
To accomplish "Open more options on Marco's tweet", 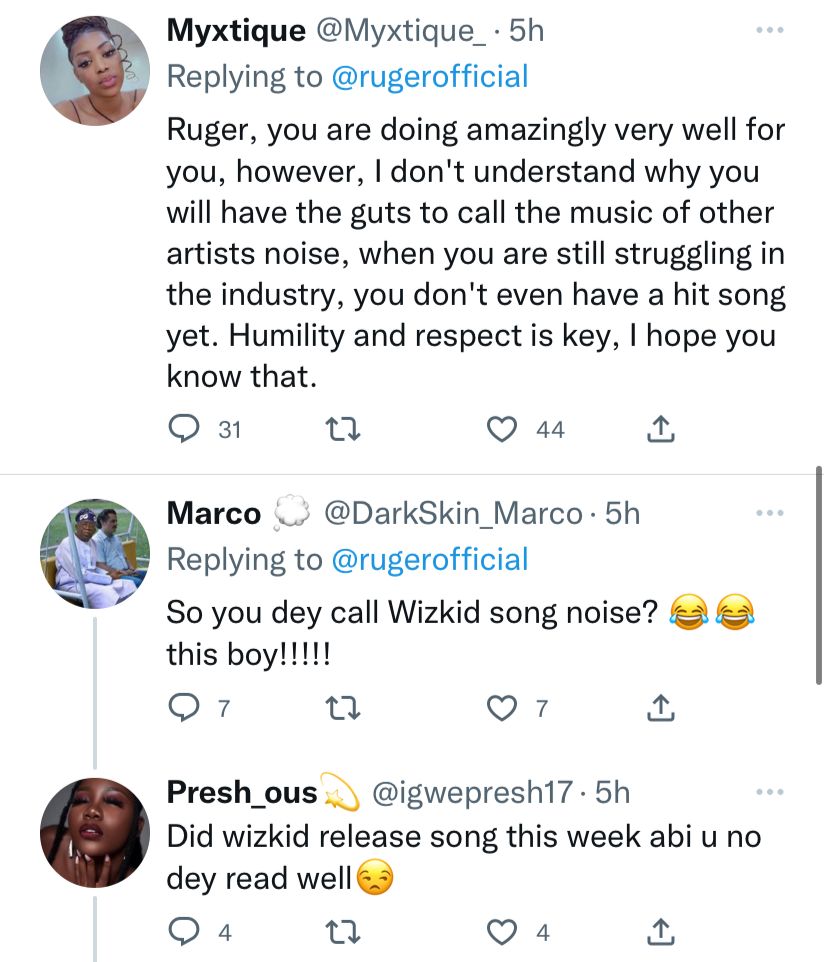I will click(770, 512).
